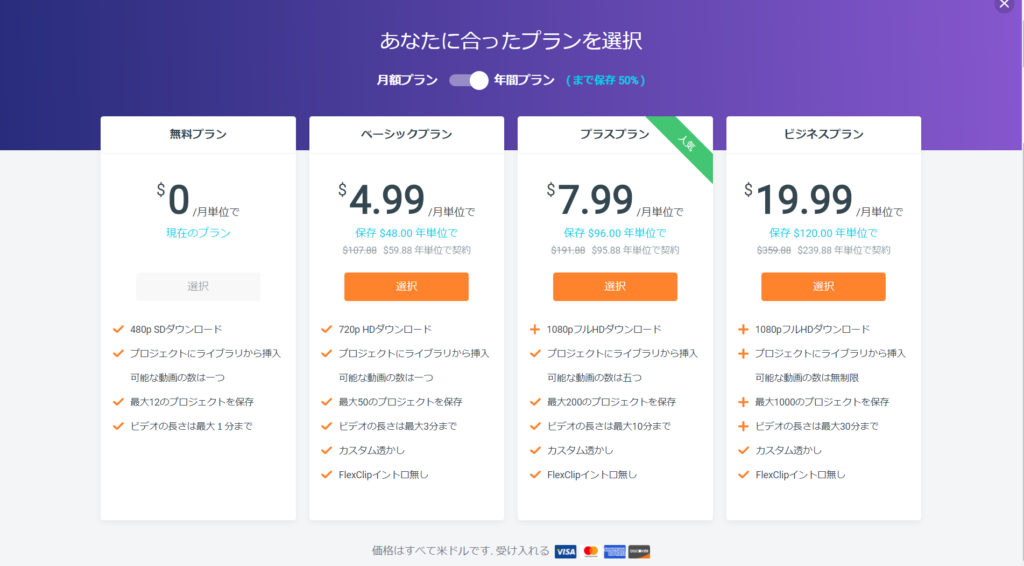This screenshot has width=1024, height=566.
Task: Click the disabled 選択 button in 無料プラン
Action: [198, 287]
